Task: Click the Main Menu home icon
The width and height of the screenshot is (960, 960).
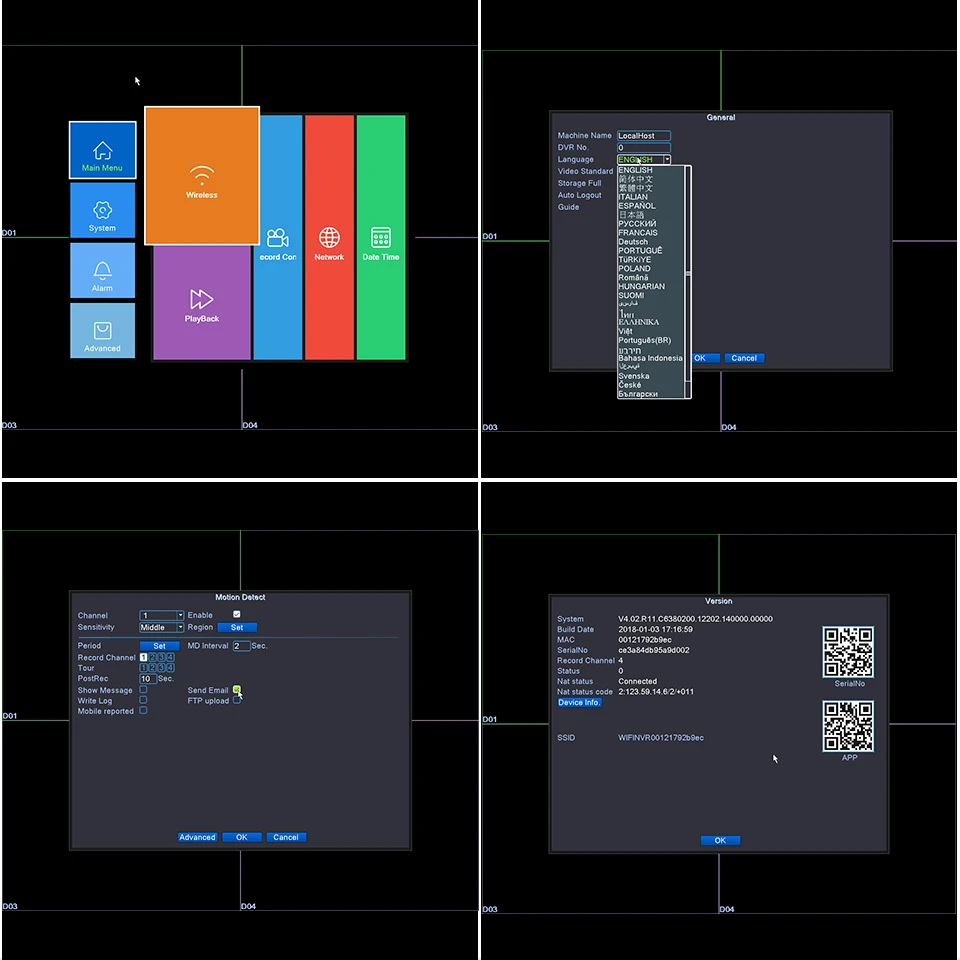Action: (x=102, y=150)
